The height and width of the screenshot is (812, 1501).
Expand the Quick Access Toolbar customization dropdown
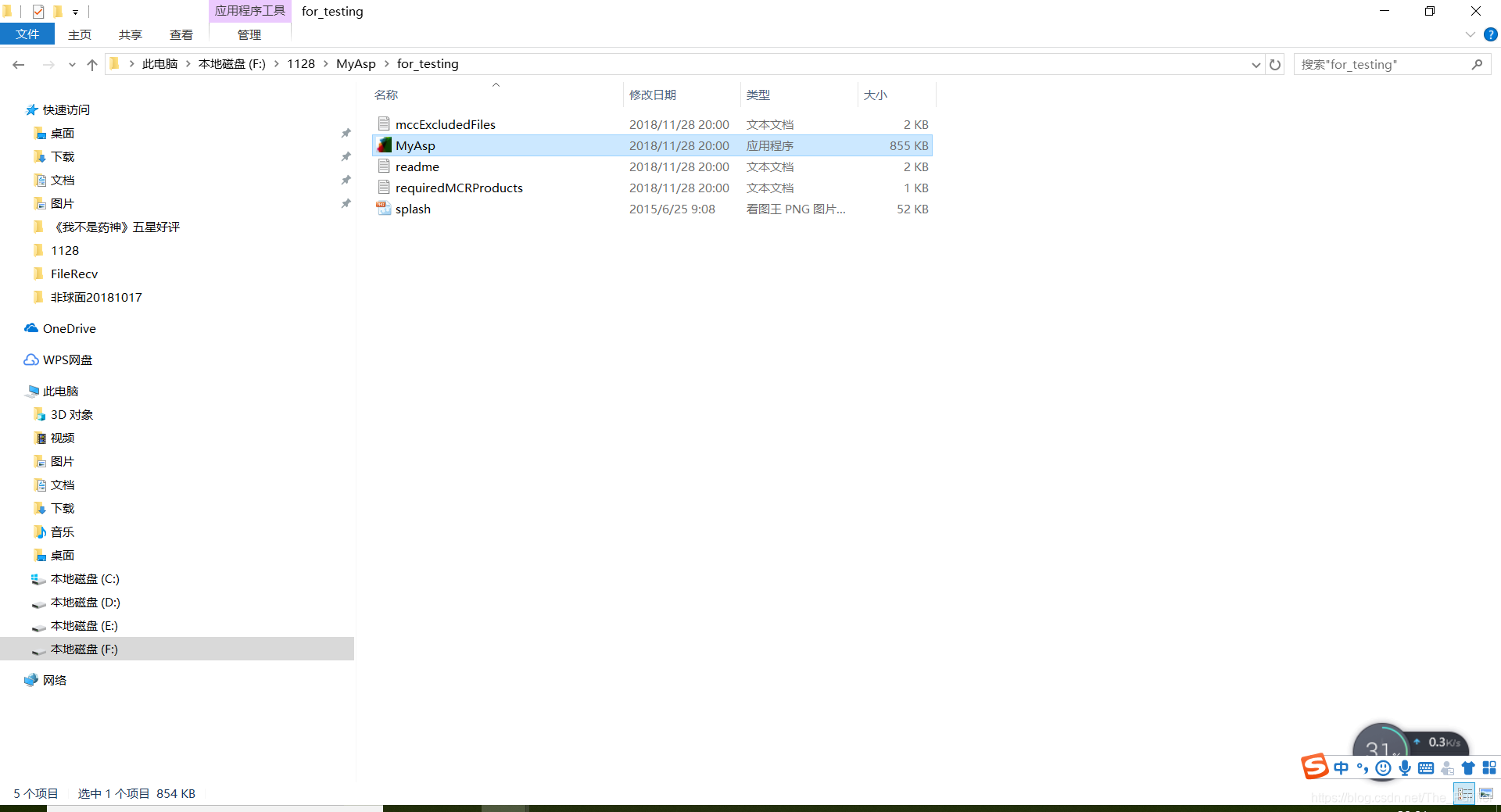(x=75, y=12)
